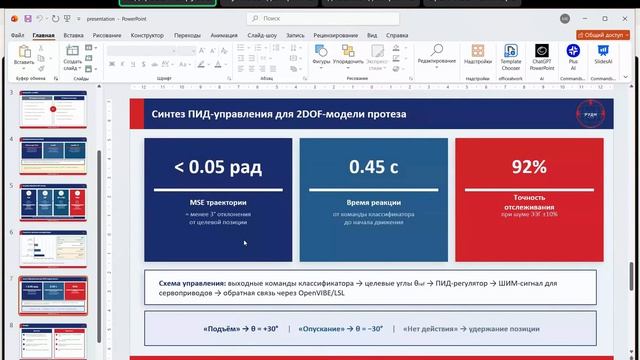Screen dimensions: 640x360
Task: Select the slide 5 thumbnail
Action: pyautogui.click(x=53, y=202)
